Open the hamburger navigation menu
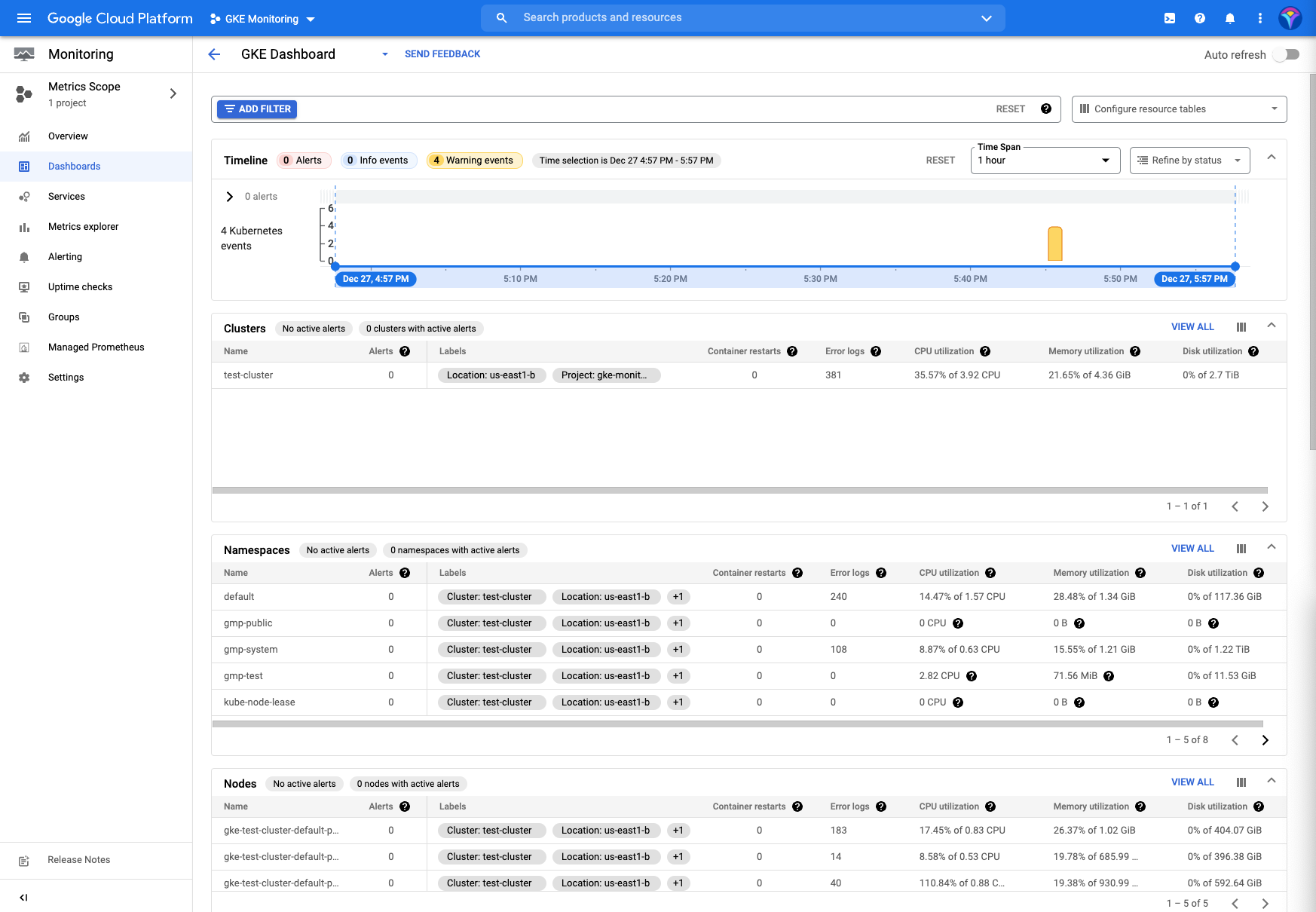The height and width of the screenshot is (912, 1316). click(24, 18)
